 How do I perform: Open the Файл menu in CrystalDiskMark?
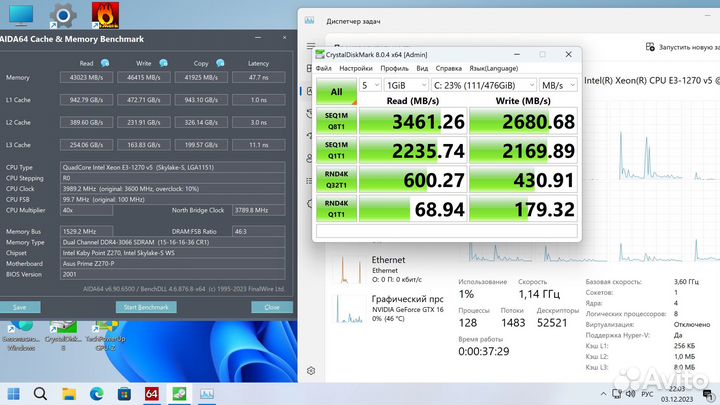pyautogui.click(x=324, y=68)
